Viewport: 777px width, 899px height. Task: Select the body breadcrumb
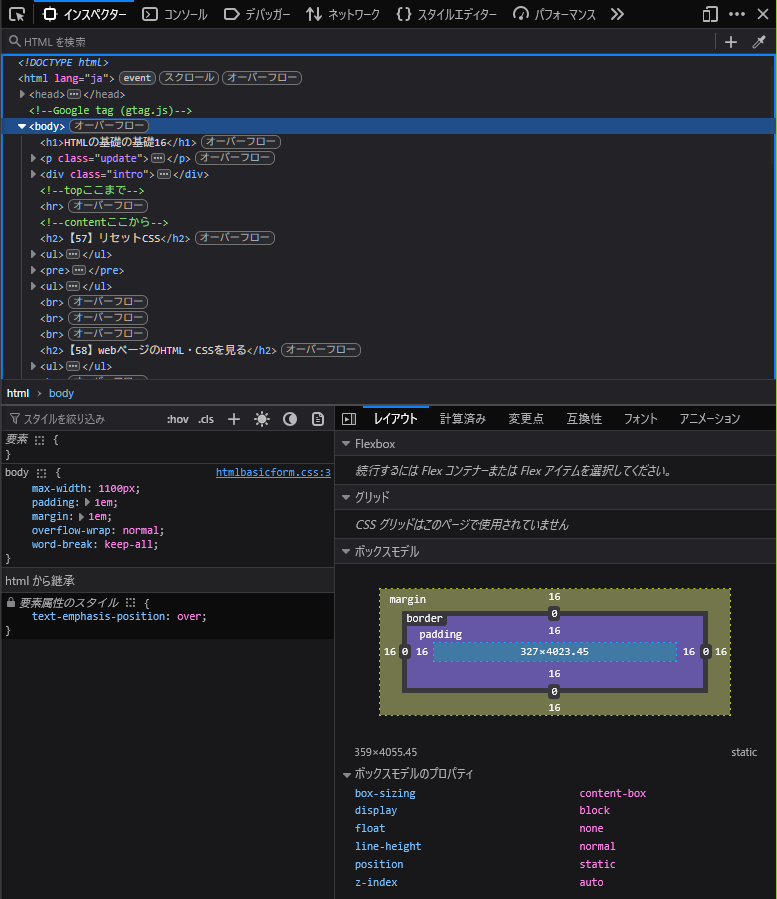[61, 393]
